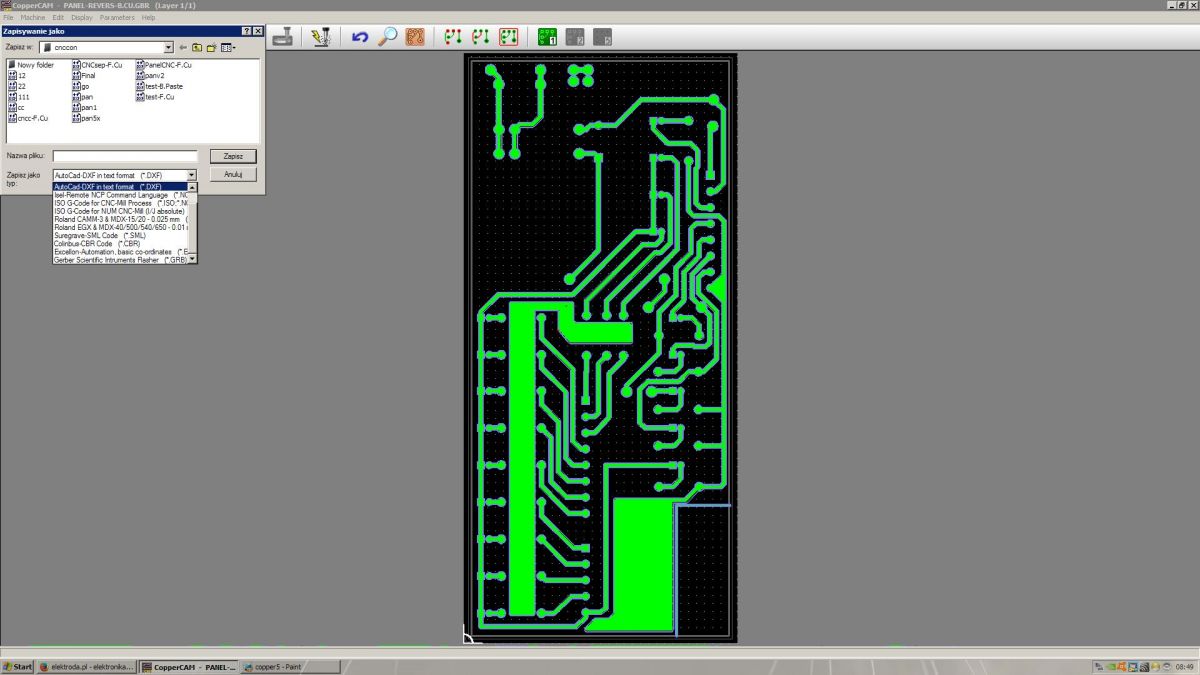Click the second red-green track tool icon
Screen dimensions: 1200x675
tap(481, 37)
